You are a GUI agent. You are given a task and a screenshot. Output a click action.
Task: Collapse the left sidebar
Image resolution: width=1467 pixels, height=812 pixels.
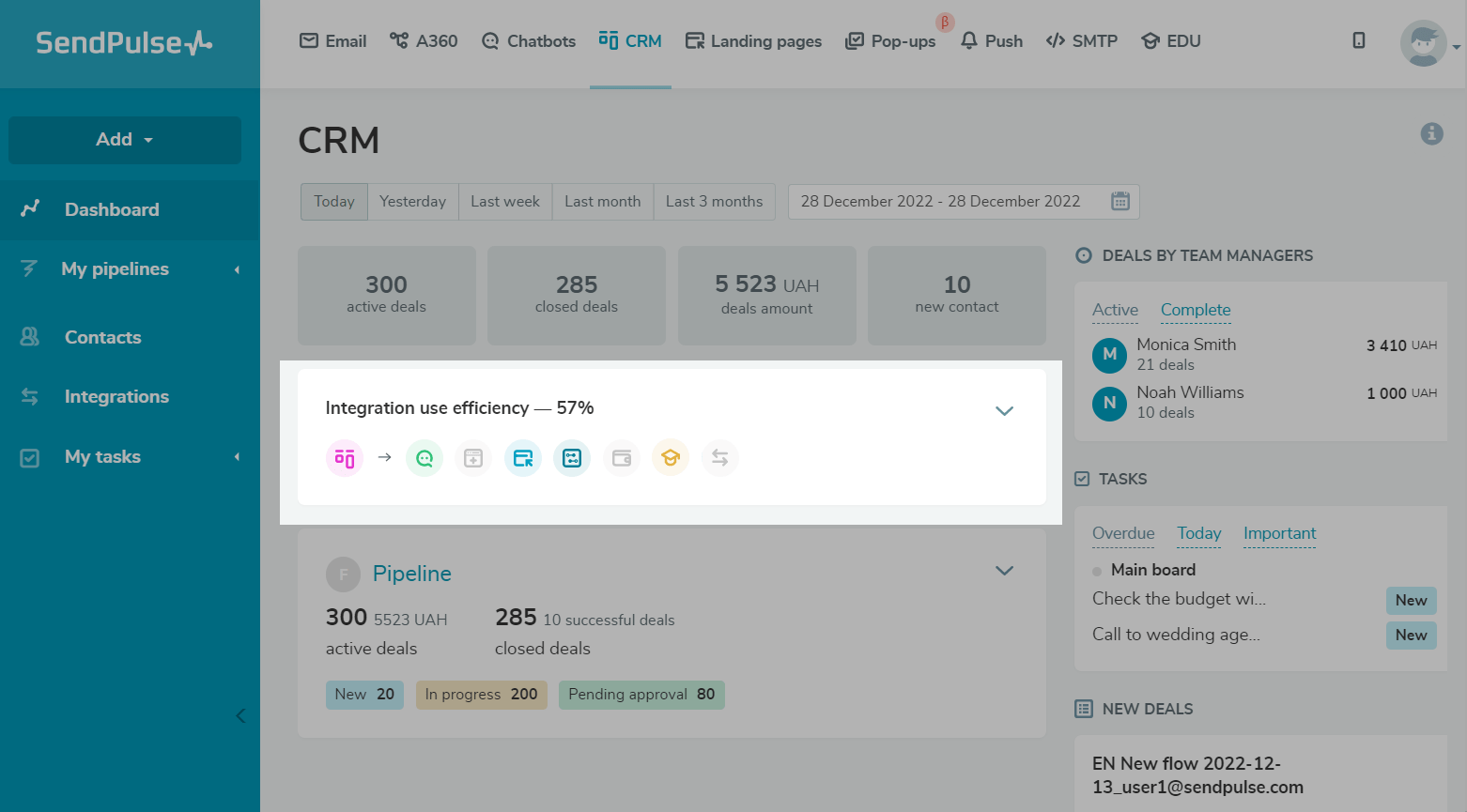[240, 716]
